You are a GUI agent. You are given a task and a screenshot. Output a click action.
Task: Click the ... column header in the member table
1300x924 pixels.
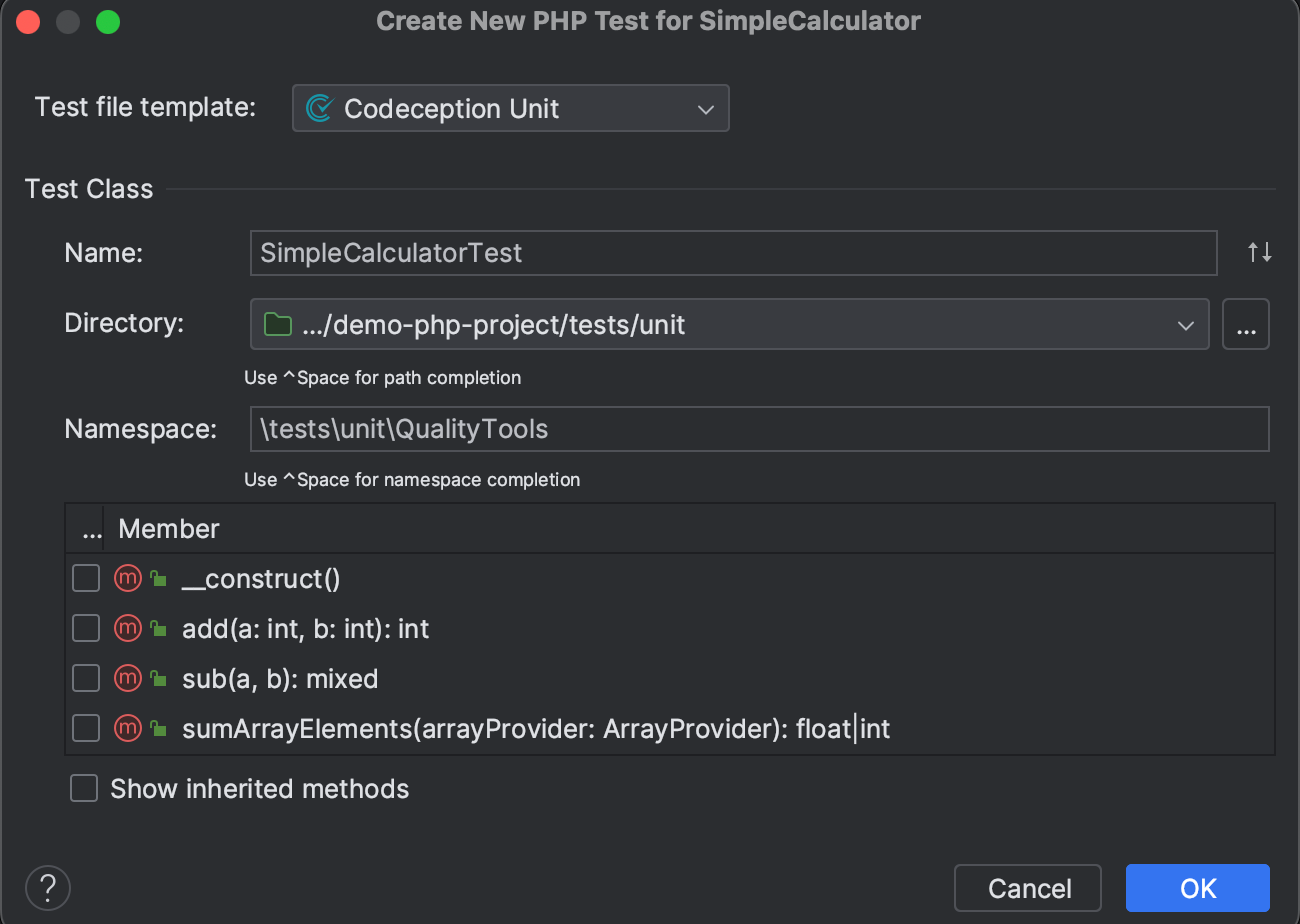coord(91,528)
